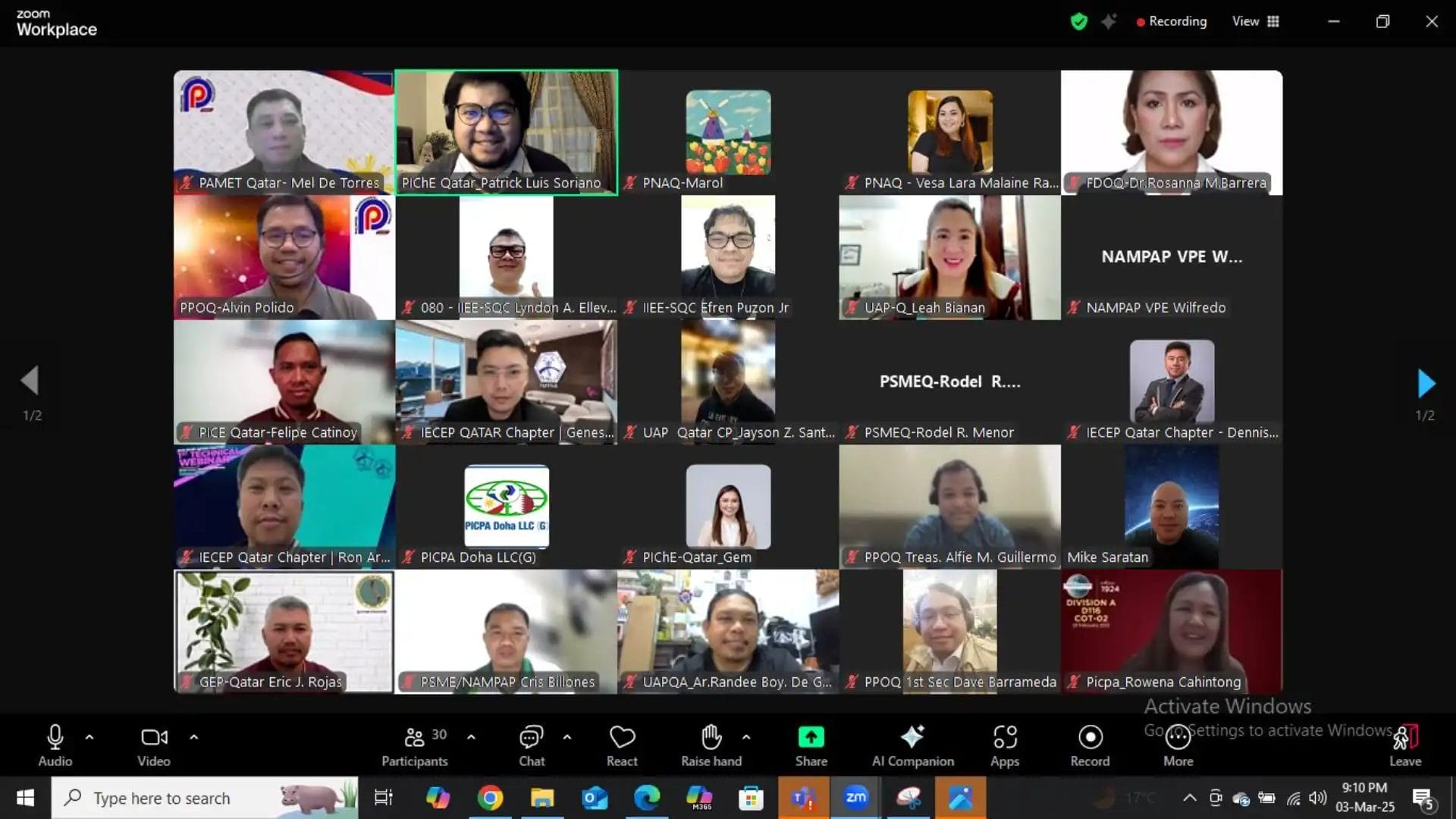Open Google Chrome from the taskbar
Viewport: 1456px width, 819px height.
[490, 798]
